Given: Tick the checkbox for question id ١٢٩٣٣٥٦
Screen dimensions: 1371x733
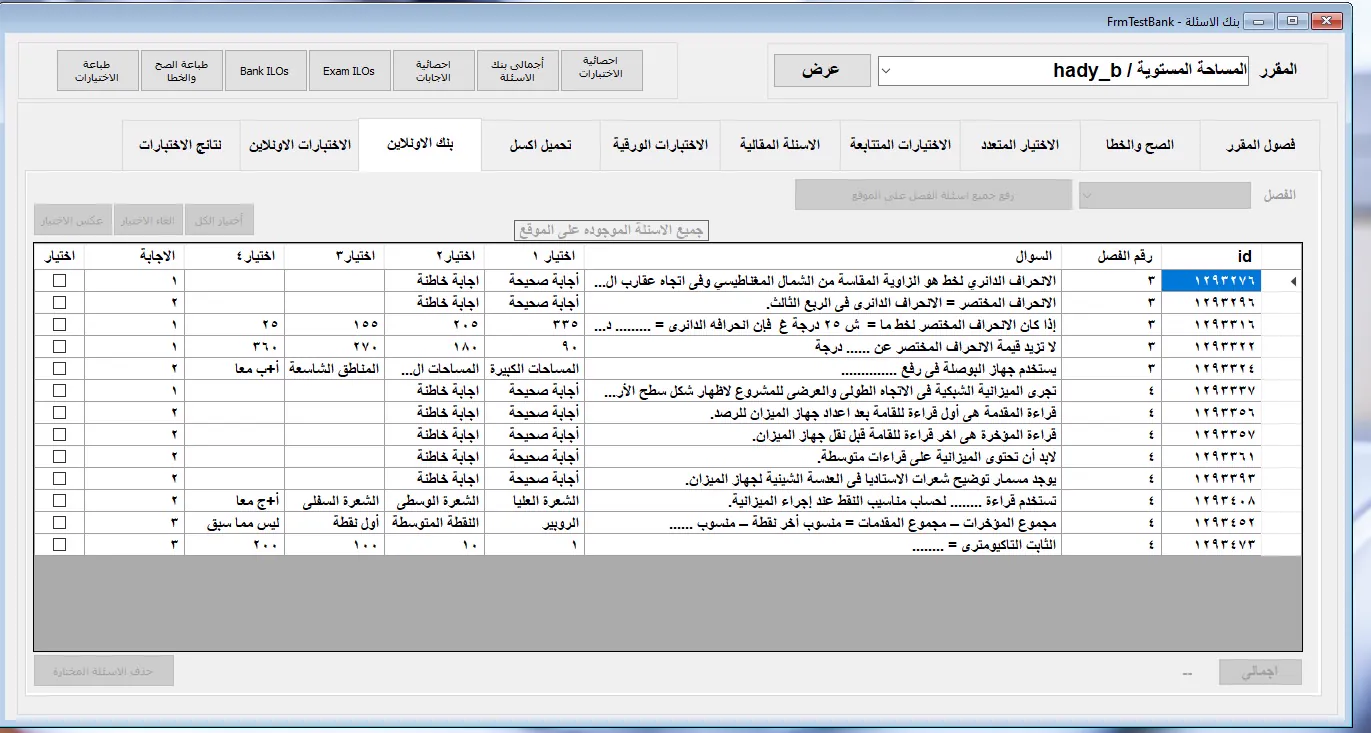Looking at the screenshot, I should pyautogui.click(x=59, y=413).
